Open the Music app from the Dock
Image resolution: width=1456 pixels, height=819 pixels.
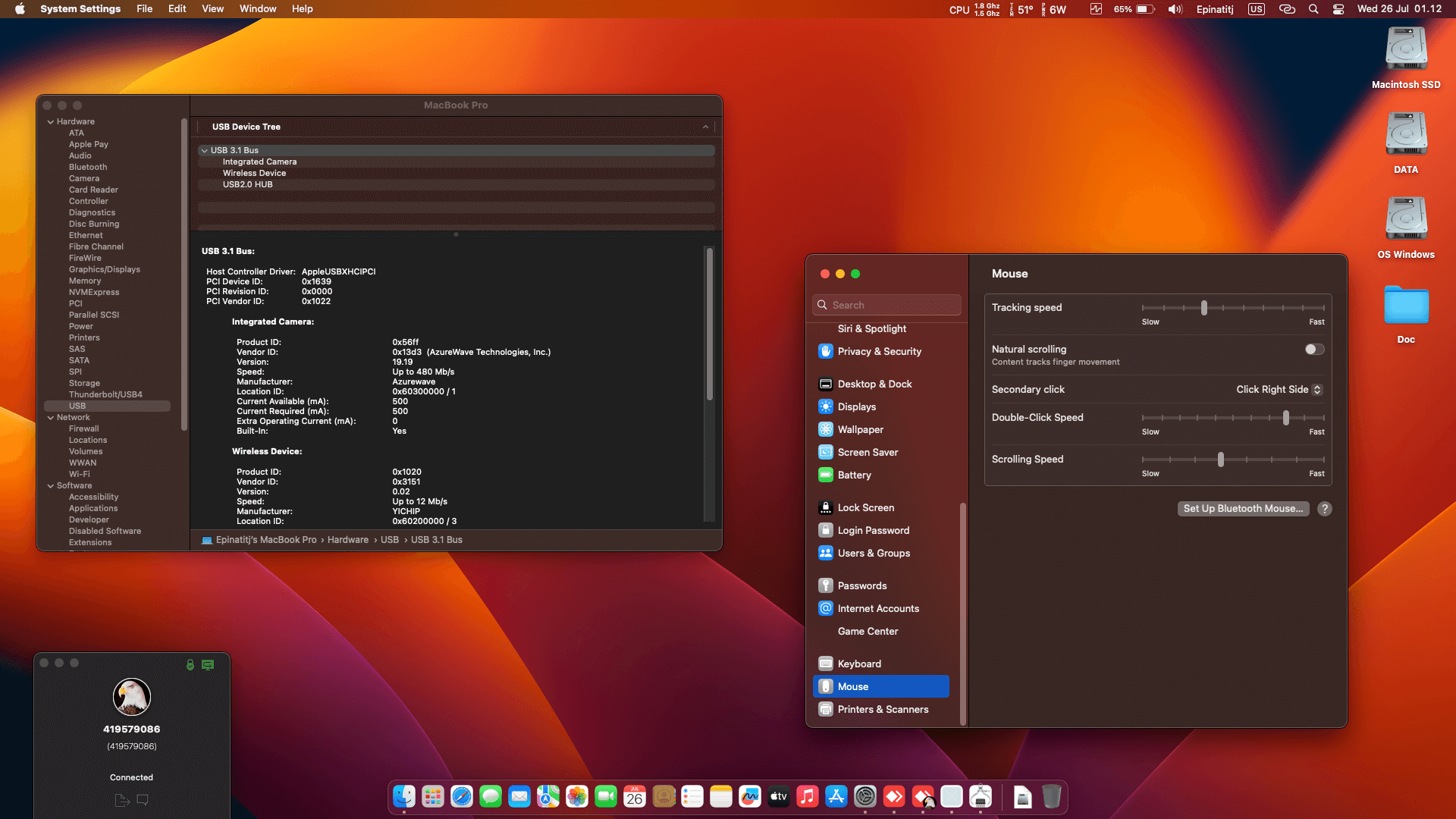(807, 797)
